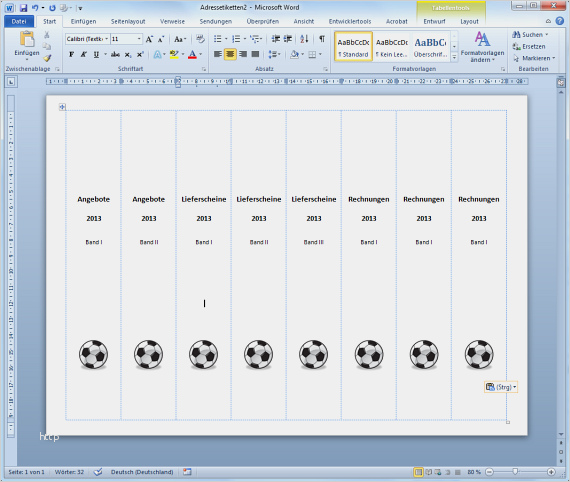Click the Grow Font icon
The image size is (570, 482).
click(149, 39)
